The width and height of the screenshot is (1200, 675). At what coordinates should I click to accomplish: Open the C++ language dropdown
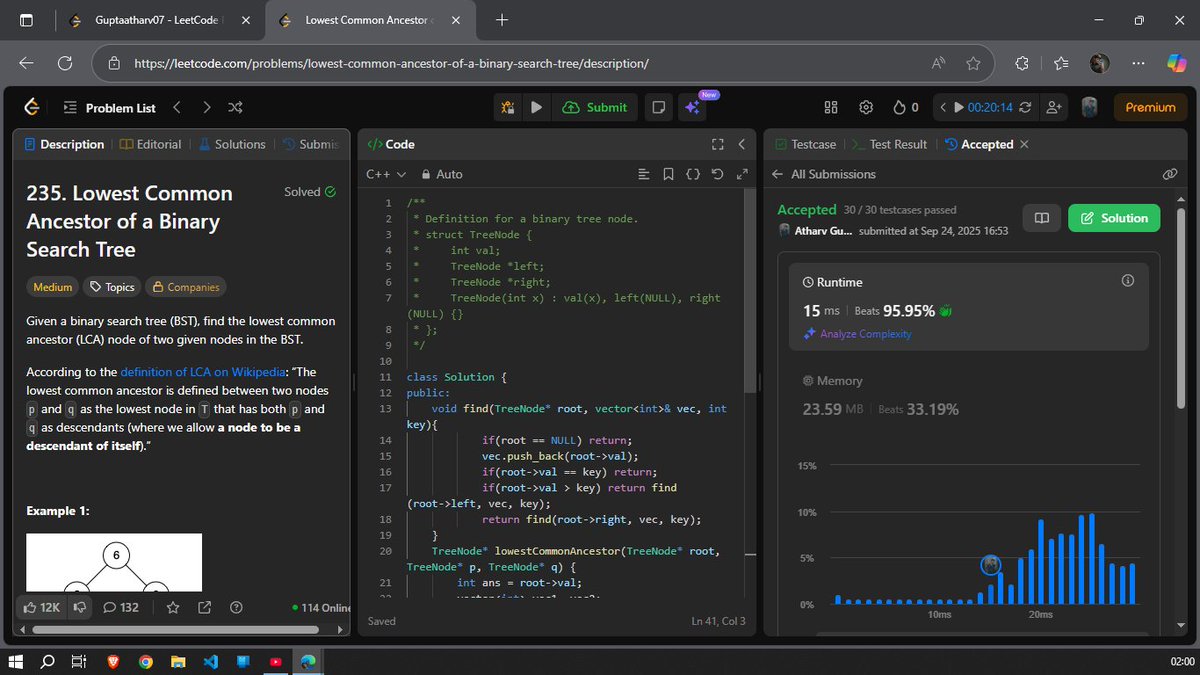tap(384, 173)
